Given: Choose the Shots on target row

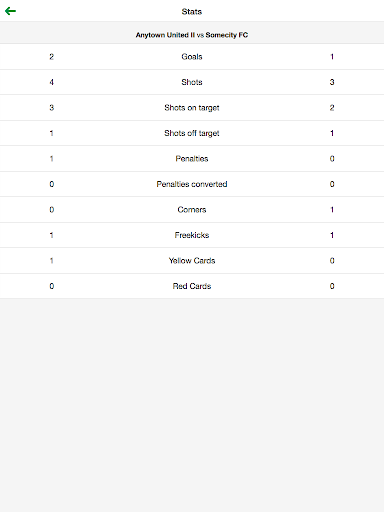Looking at the screenshot, I should [192, 108].
